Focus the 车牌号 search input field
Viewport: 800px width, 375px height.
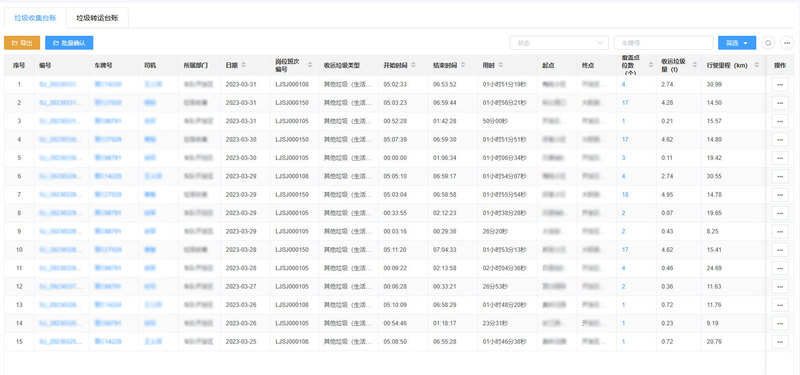click(663, 43)
